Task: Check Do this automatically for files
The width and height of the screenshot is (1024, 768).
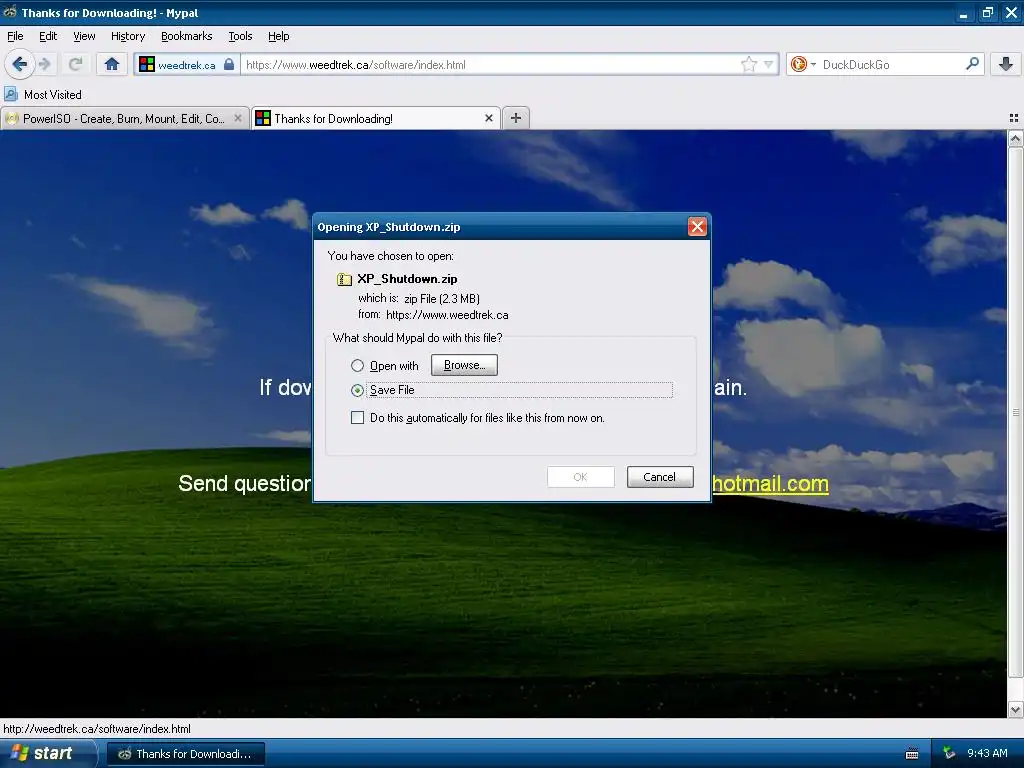Action: click(x=357, y=417)
